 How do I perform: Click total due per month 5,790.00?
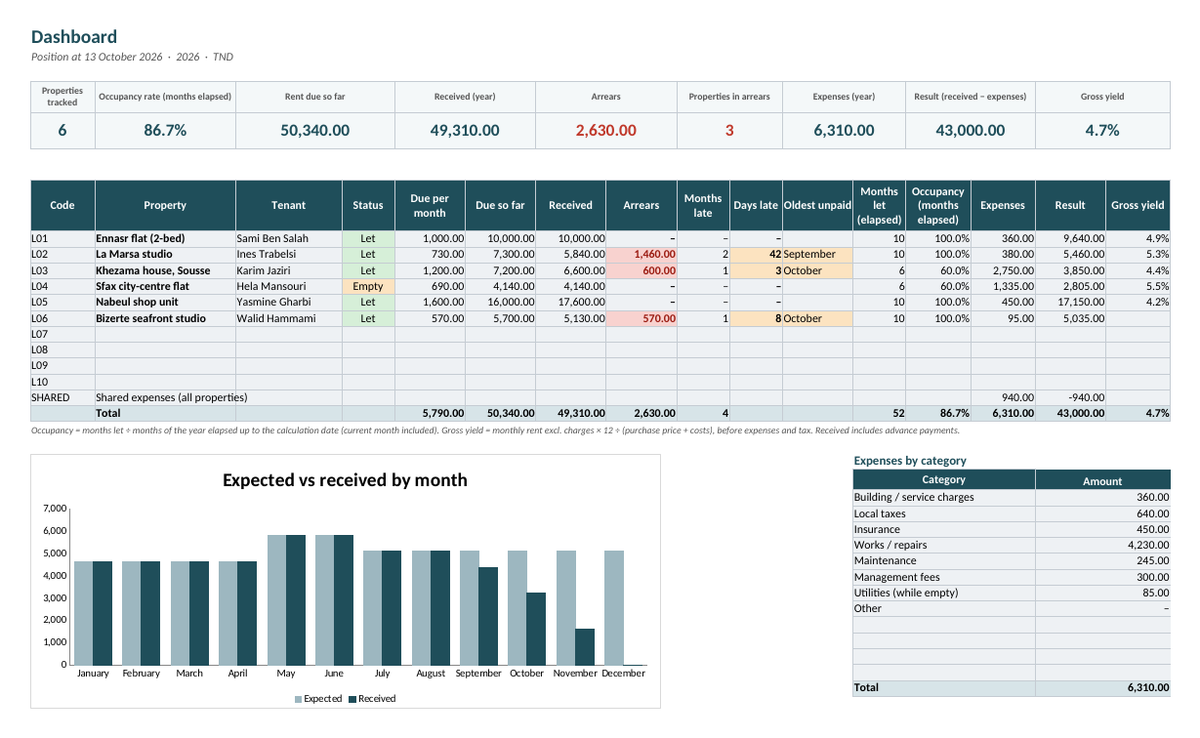(x=431, y=413)
